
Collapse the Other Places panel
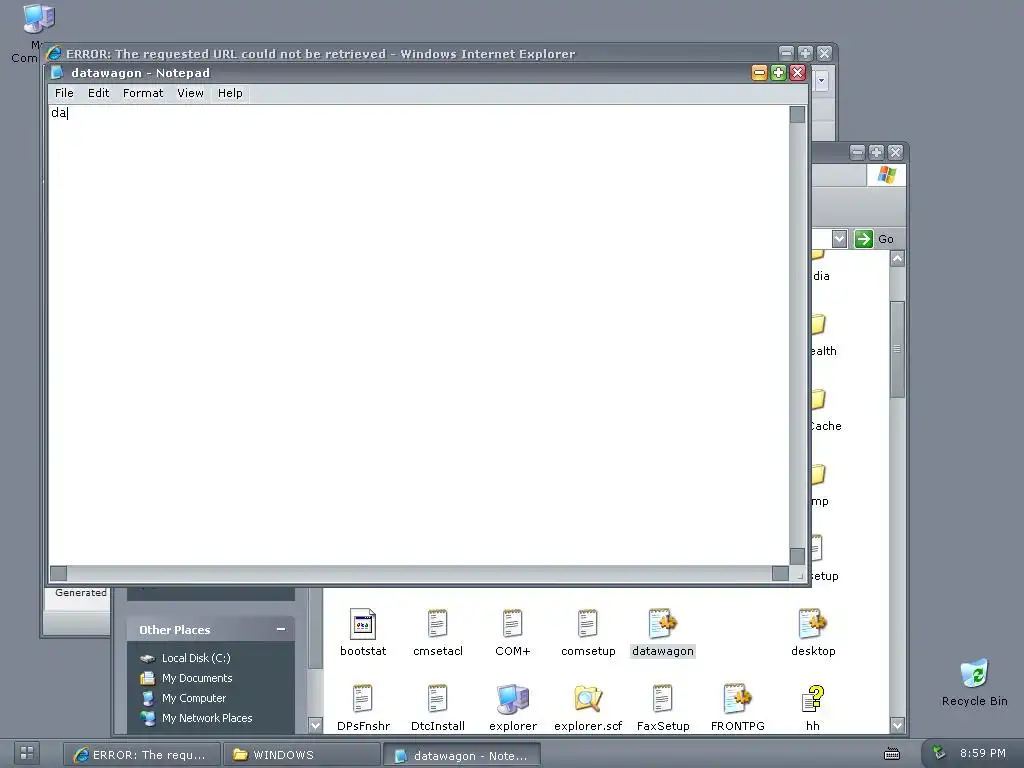point(281,630)
